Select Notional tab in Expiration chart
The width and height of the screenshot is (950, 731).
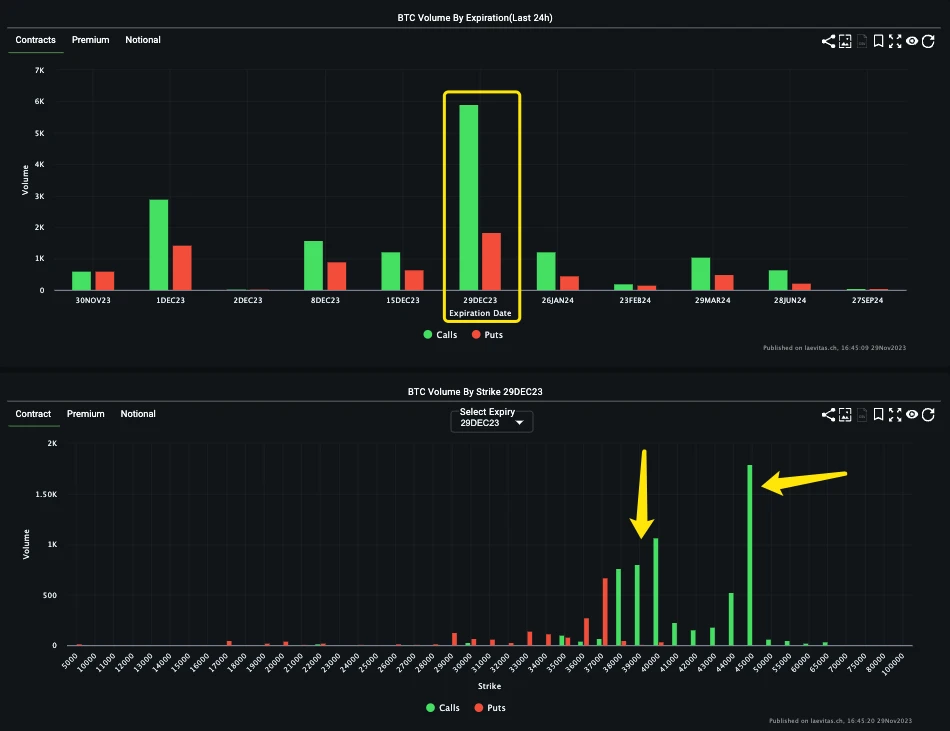coord(143,40)
